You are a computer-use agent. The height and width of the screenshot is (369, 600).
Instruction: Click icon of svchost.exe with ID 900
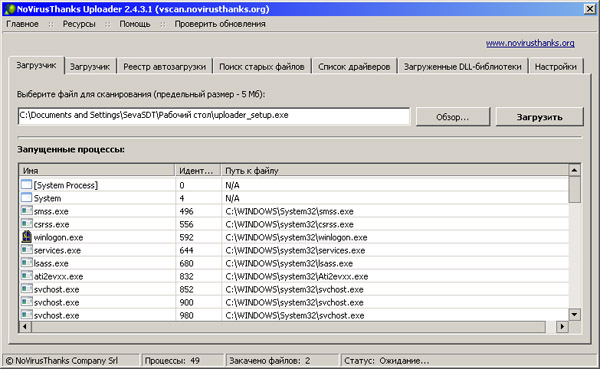(x=26, y=302)
